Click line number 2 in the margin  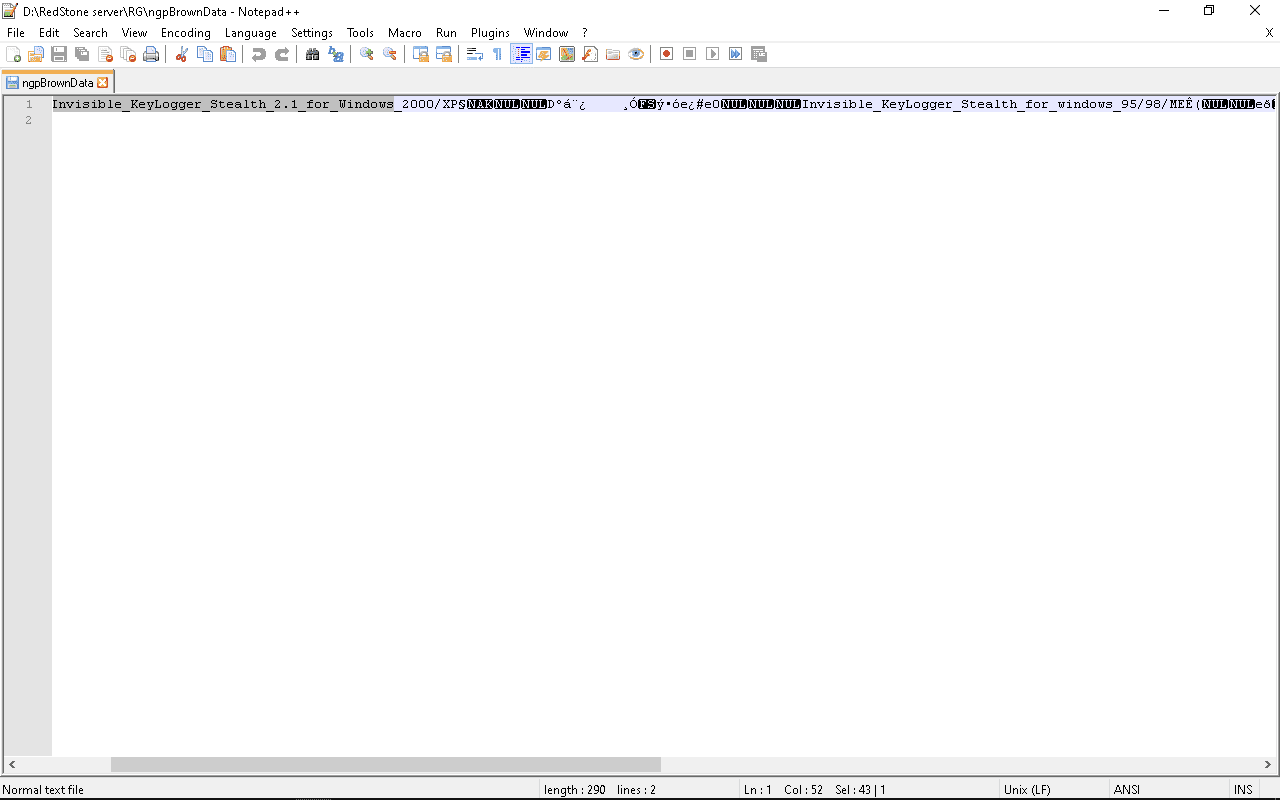coord(29,120)
